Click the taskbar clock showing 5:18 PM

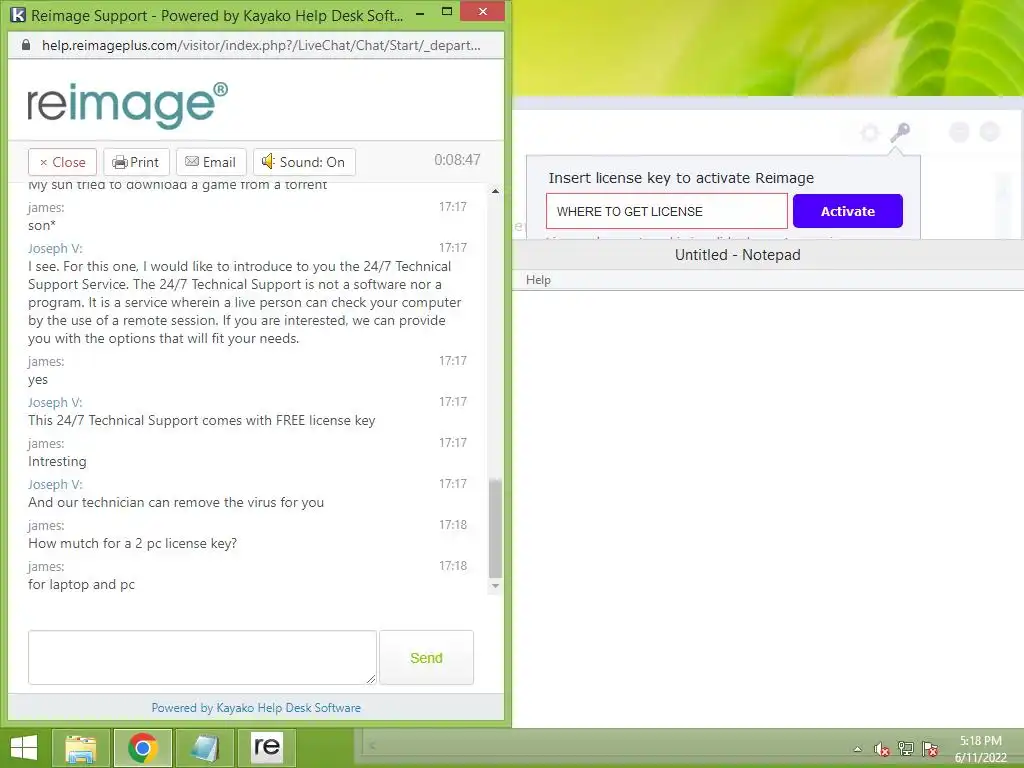(x=980, y=749)
